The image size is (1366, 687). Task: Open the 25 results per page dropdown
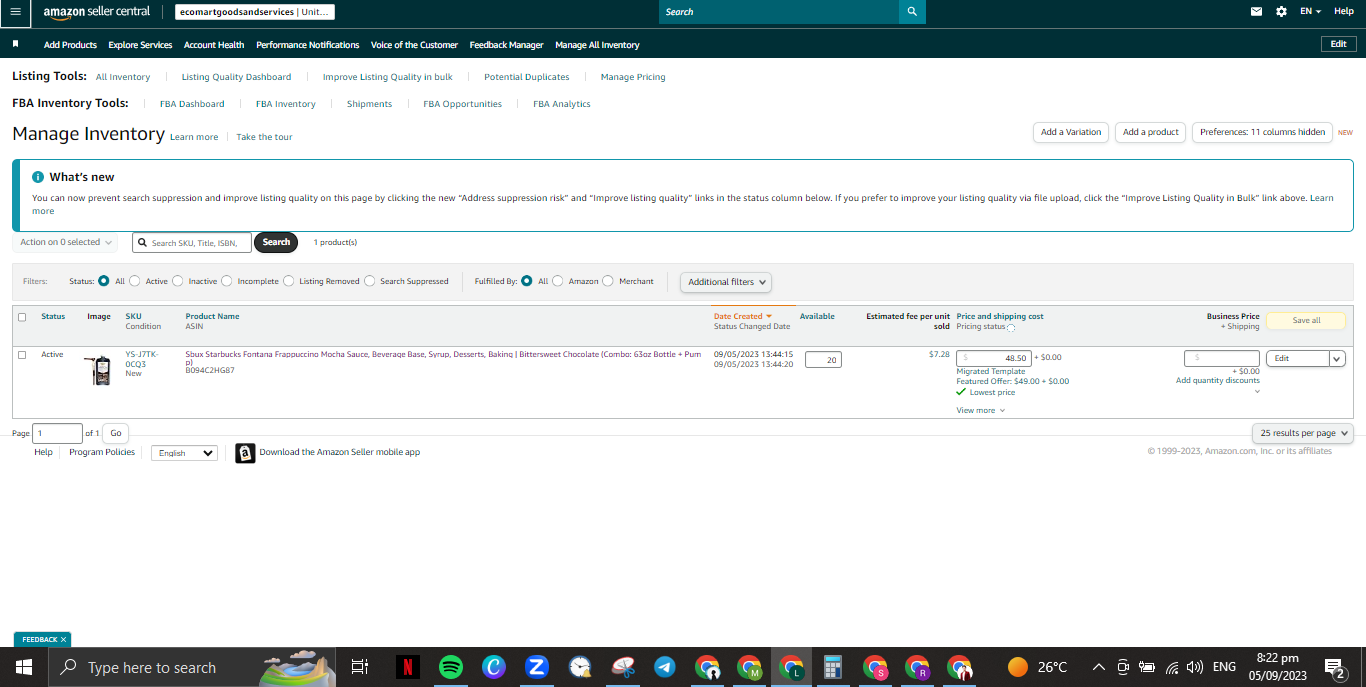click(x=1302, y=433)
